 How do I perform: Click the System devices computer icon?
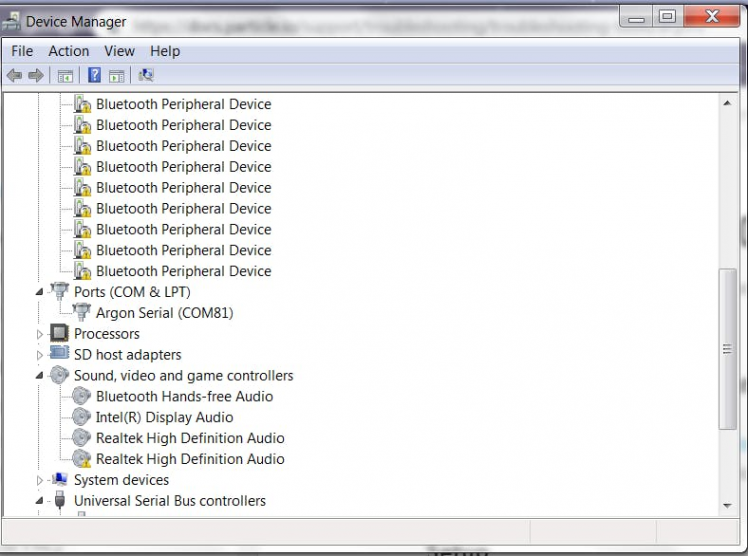pyautogui.click(x=59, y=479)
